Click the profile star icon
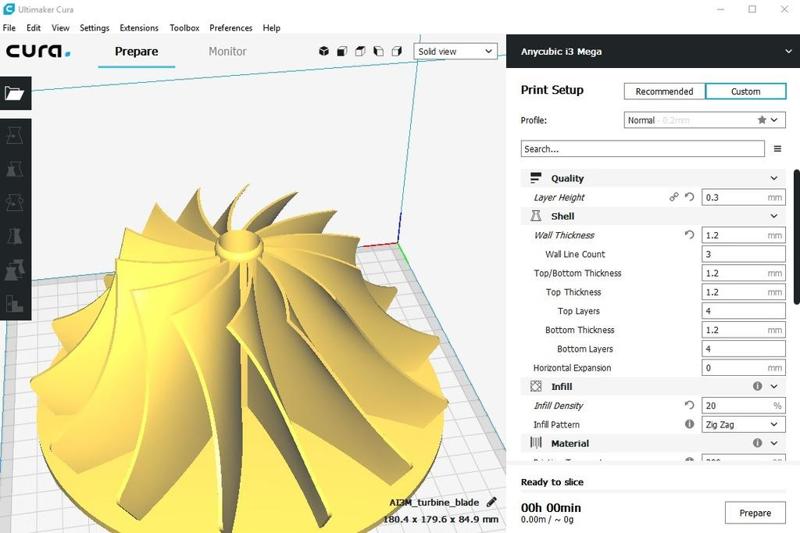 tap(762, 120)
